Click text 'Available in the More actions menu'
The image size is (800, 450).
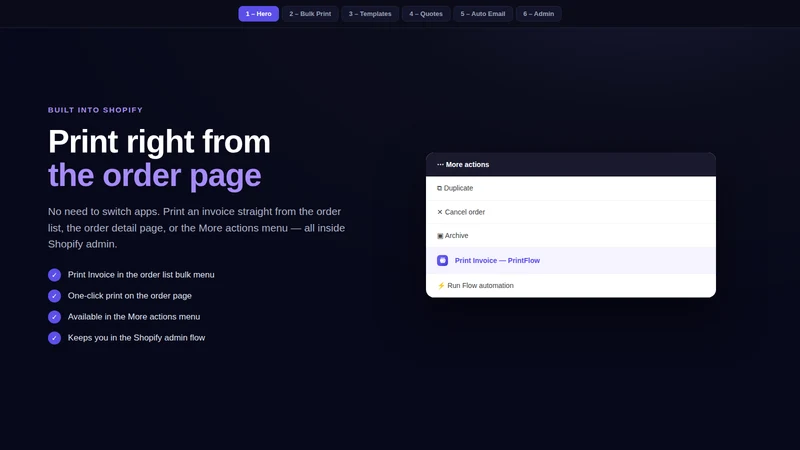134,316
